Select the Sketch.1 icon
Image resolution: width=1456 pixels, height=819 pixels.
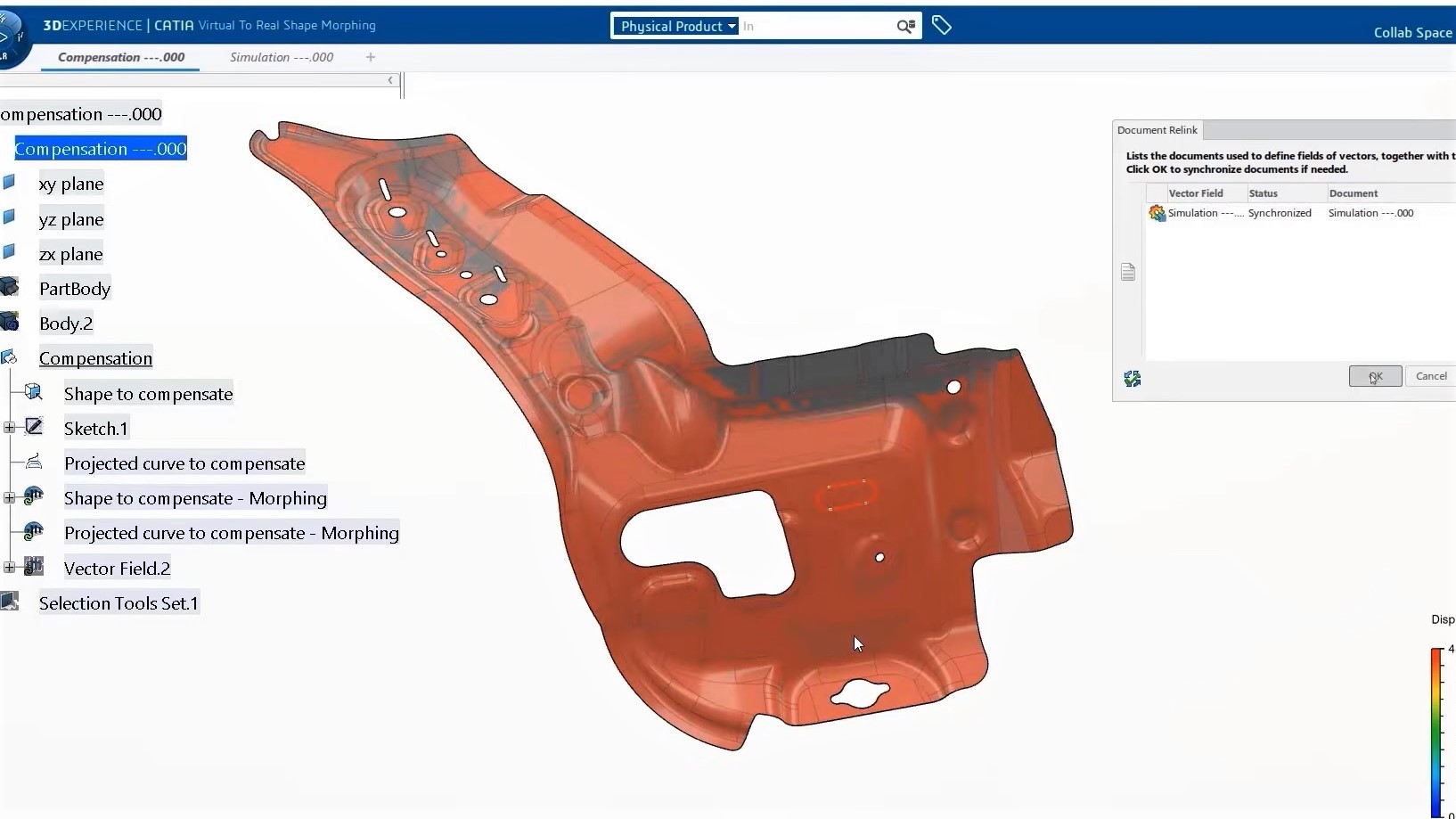34,426
